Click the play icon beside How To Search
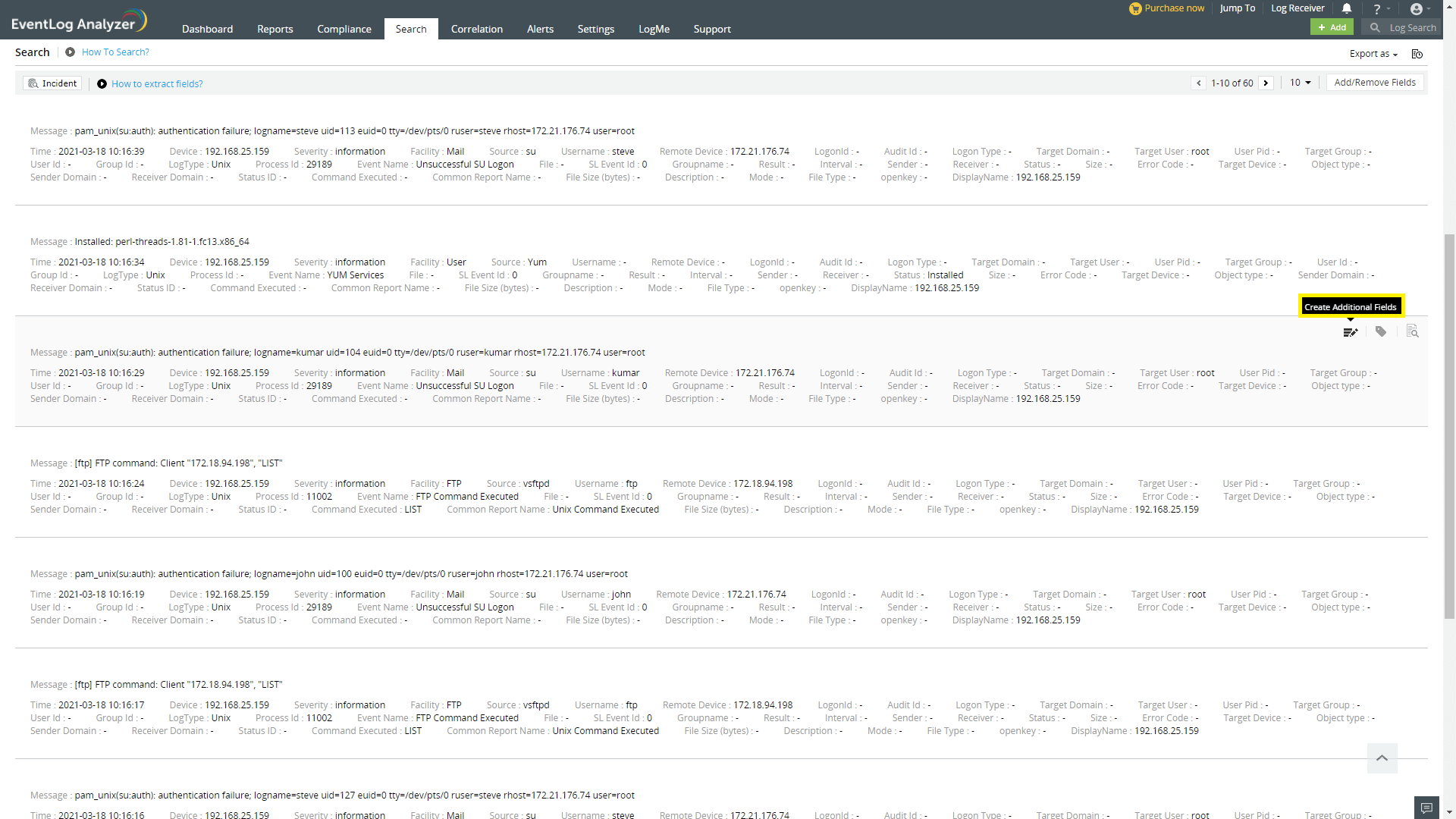Viewport: 1456px width, 819px height. (x=70, y=52)
